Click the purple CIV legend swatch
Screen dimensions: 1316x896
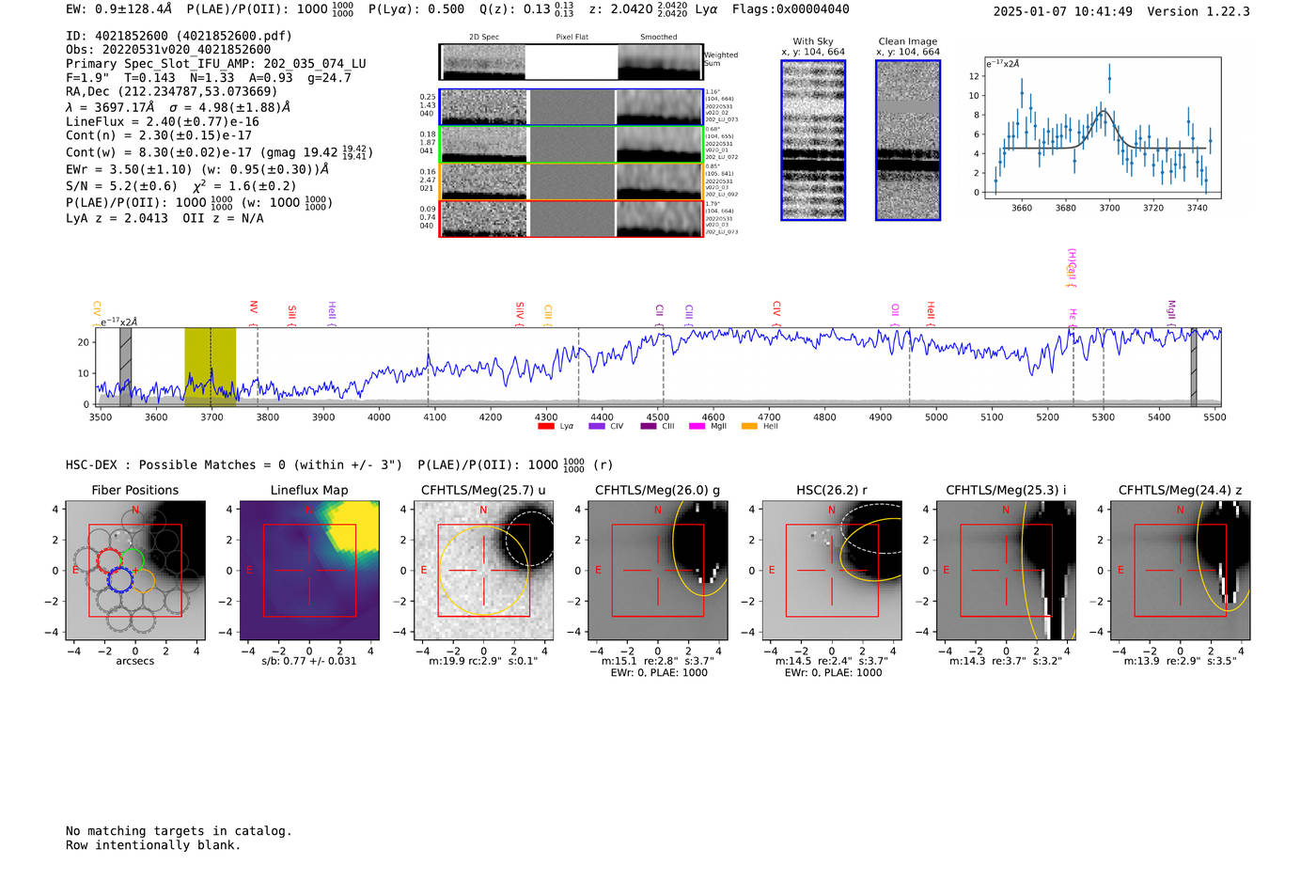(596, 427)
